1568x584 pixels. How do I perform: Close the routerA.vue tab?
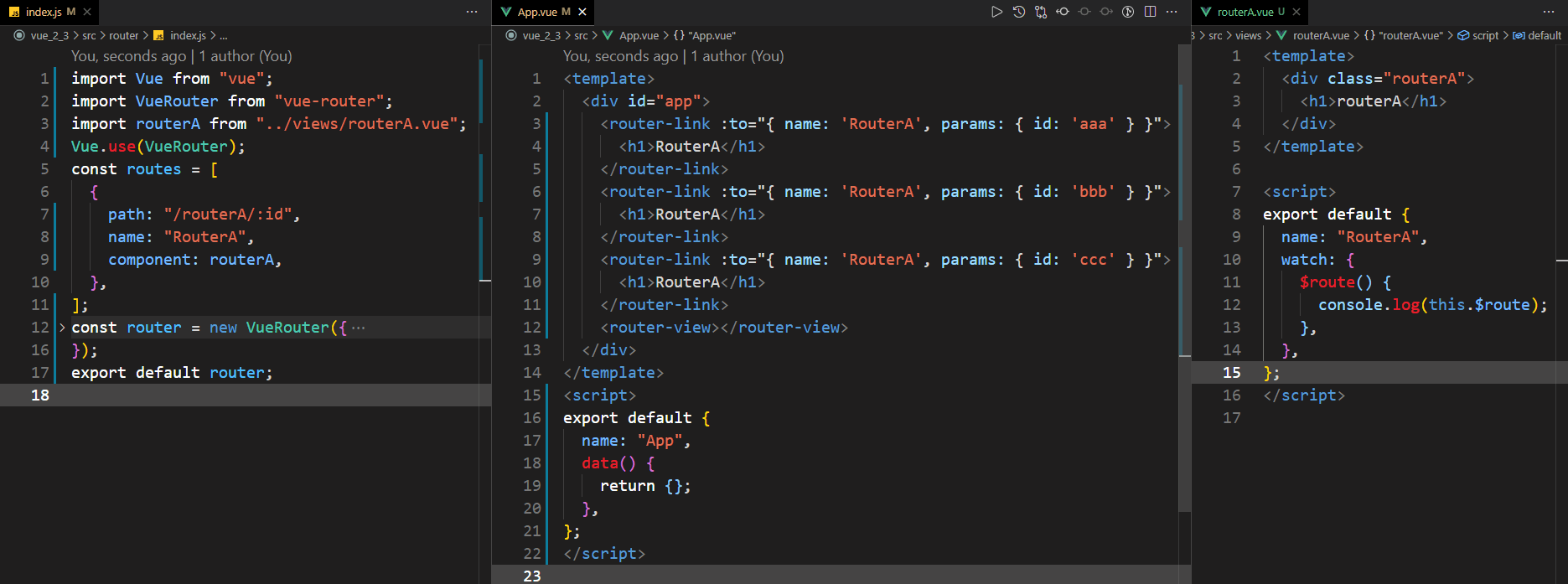click(x=1296, y=12)
